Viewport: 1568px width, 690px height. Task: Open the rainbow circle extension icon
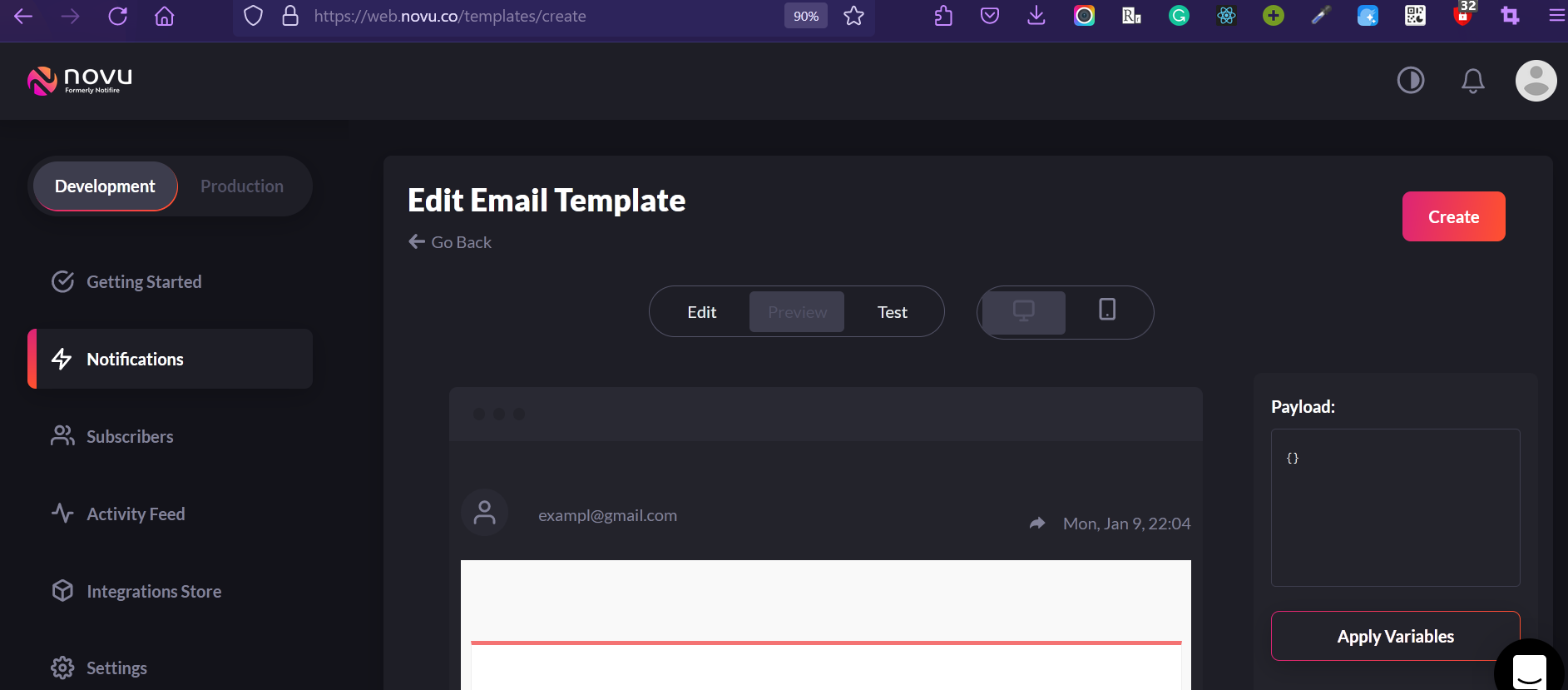pyautogui.click(x=1084, y=16)
